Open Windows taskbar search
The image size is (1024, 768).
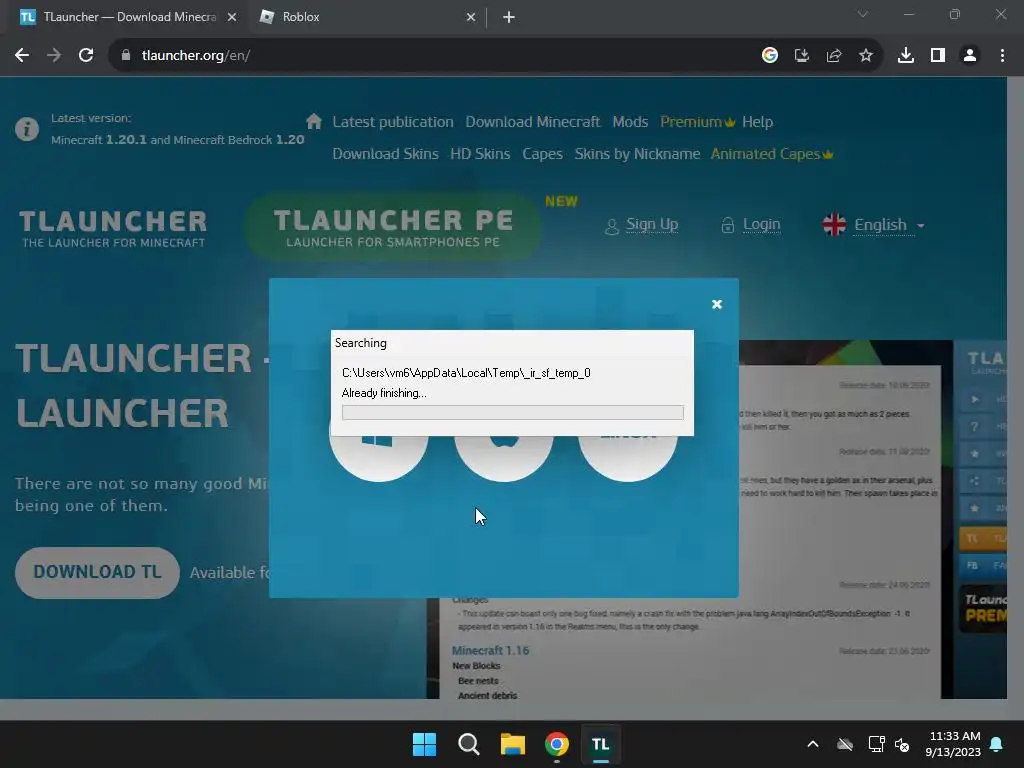468,744
